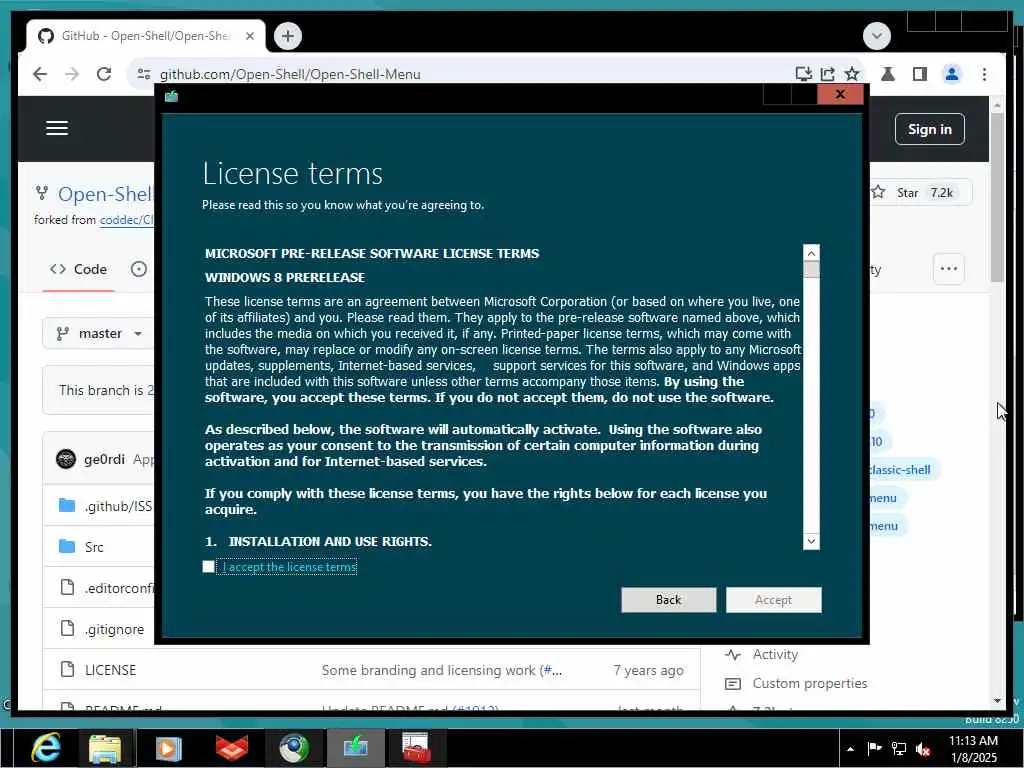The width and height of the screenshot is (1024, 768).
Task: Click the install app icon in address bar
Action: coord(803,74)
